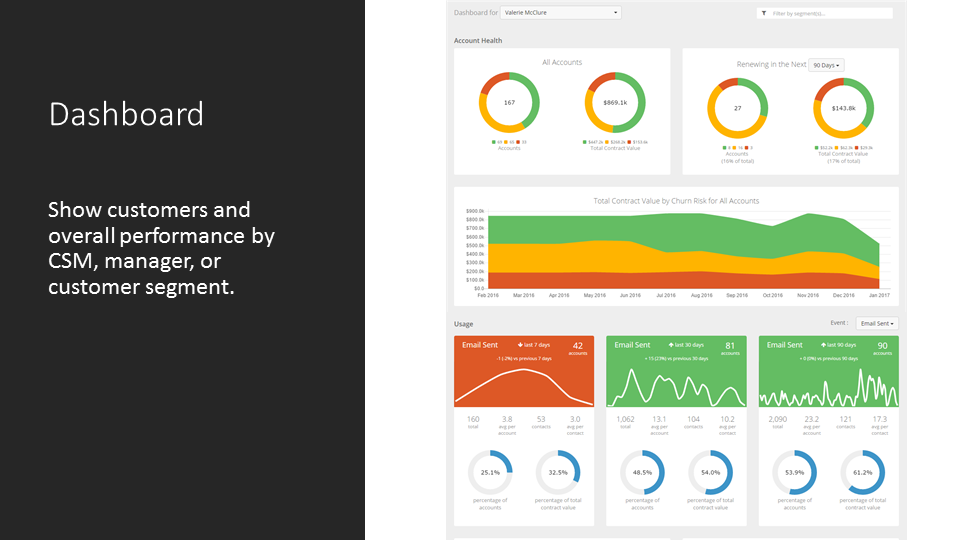The height and width of the screenshot is (540, 960).
Task: Select the Email Sent last 30 days sparkline
Action: 676,388
